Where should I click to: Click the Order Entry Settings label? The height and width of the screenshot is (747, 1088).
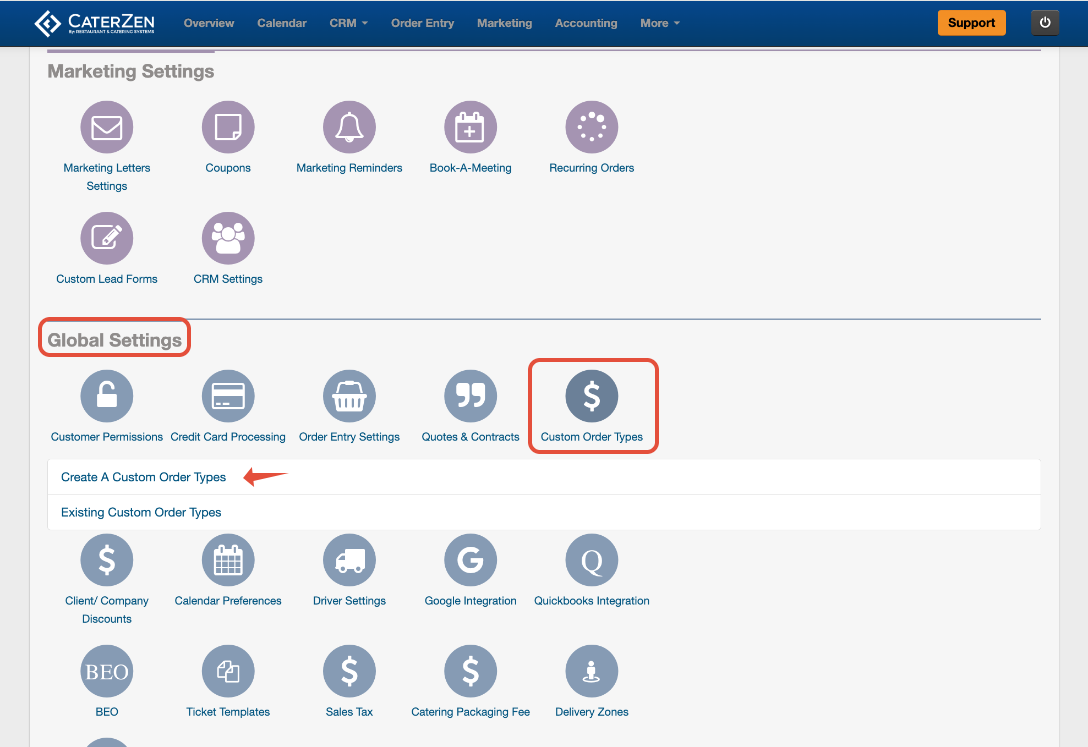349,437
